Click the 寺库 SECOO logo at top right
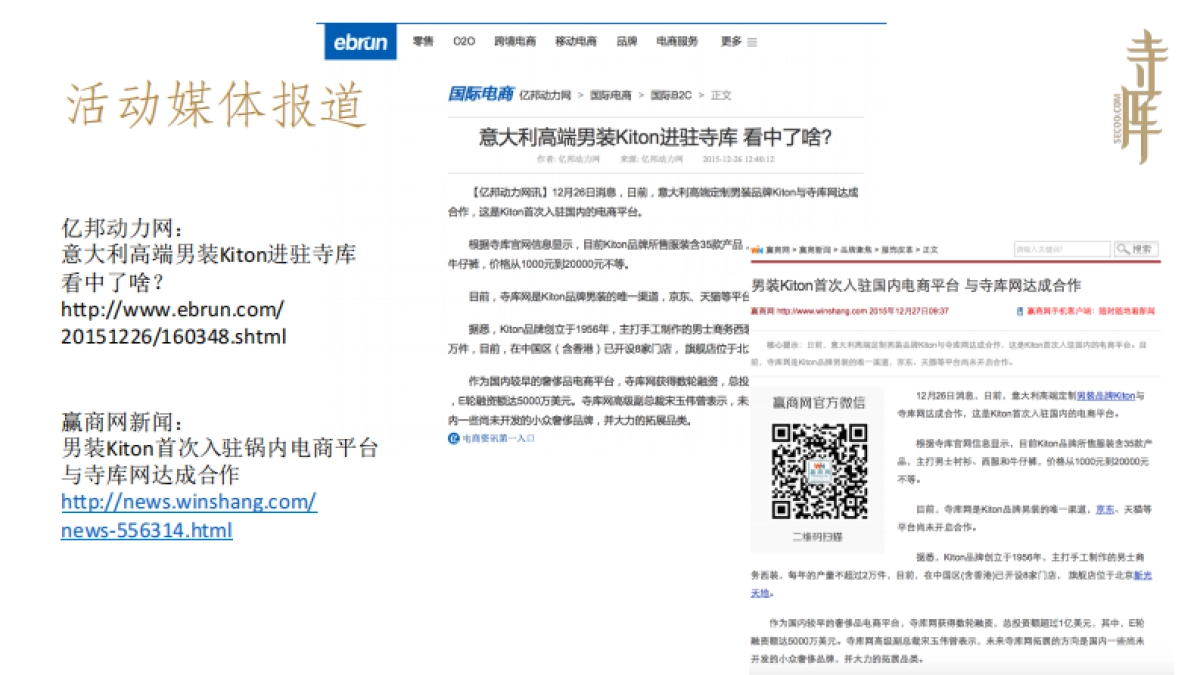This screenshot has height=675, width=1200. click(x=1141, y=97)
